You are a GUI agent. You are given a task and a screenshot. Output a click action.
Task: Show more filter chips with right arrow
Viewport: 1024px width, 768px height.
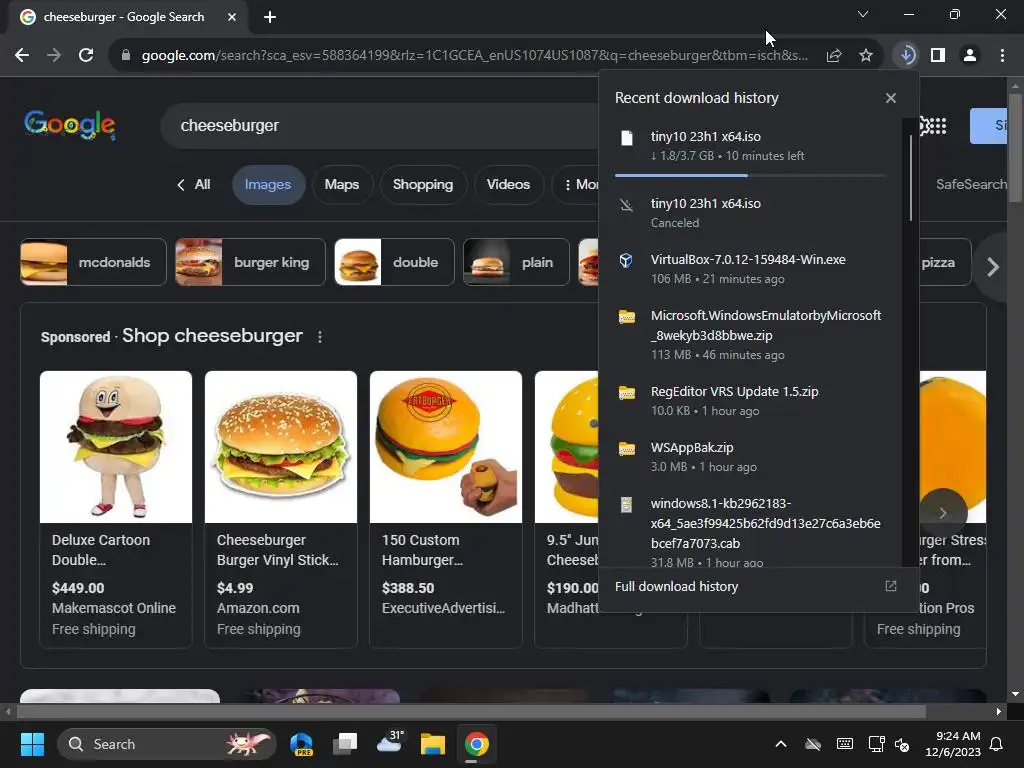pos(993,266)
